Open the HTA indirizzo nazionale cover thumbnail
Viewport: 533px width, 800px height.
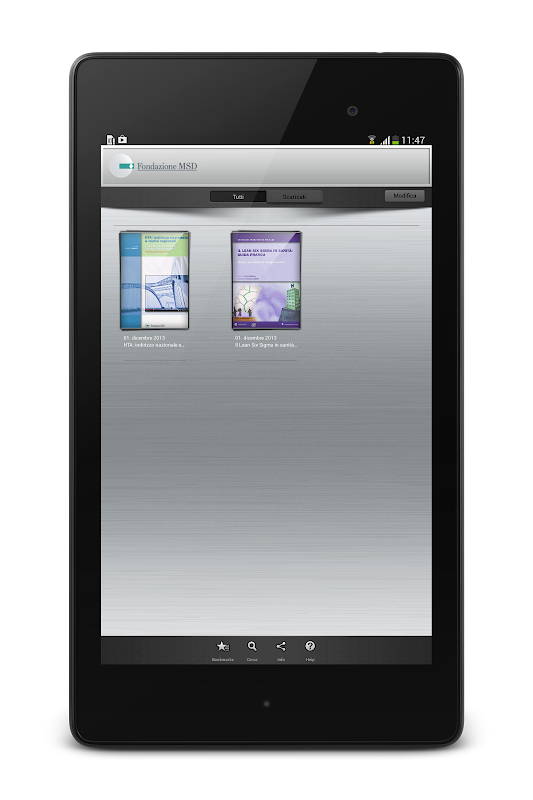click(155, 280)
